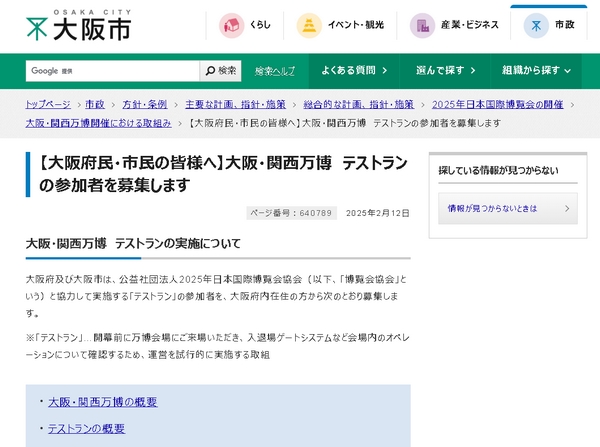Viewport: 600px width, 447px height.
Task: Expand 組織から探す dropdown
Action: 536,71
